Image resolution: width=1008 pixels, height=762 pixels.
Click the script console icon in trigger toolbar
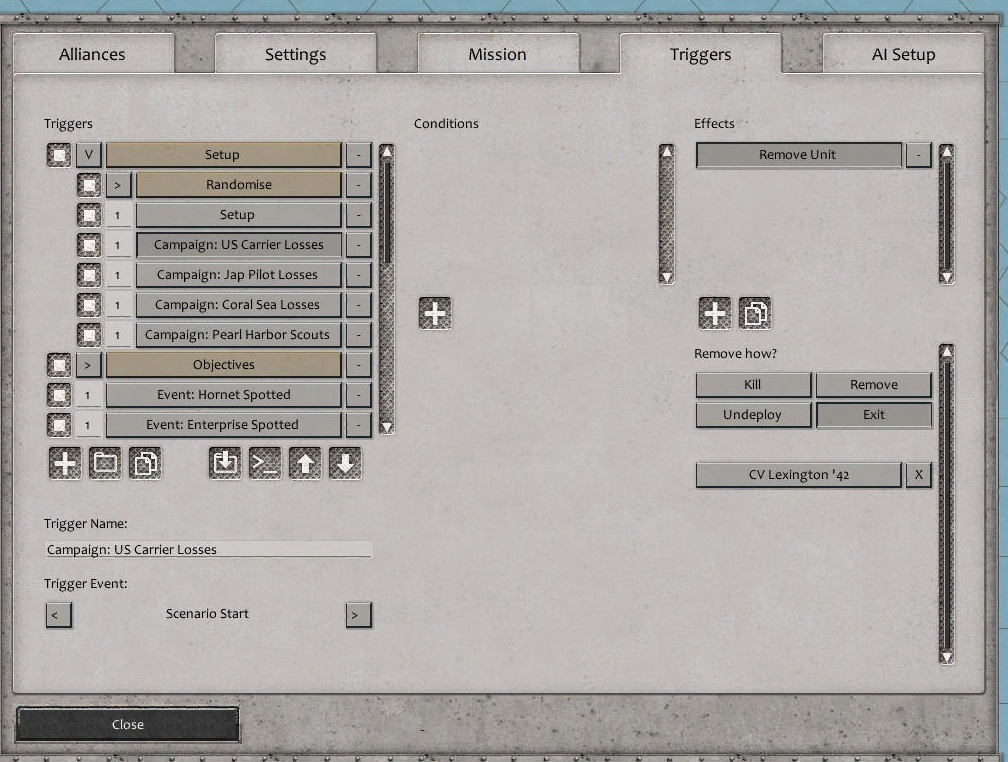(264, 463)
